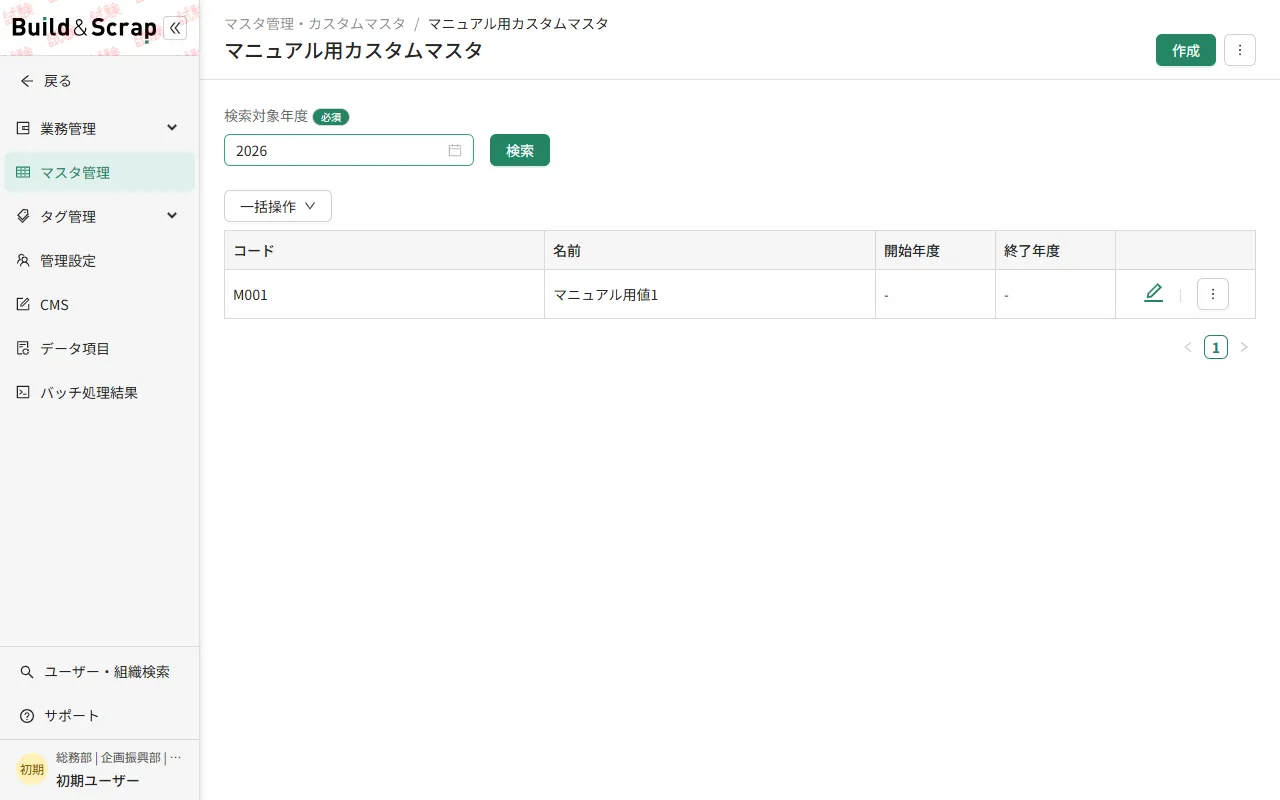Click the マスタ管理 table icon
1280x800 pixels.
[x=23, y=172]
